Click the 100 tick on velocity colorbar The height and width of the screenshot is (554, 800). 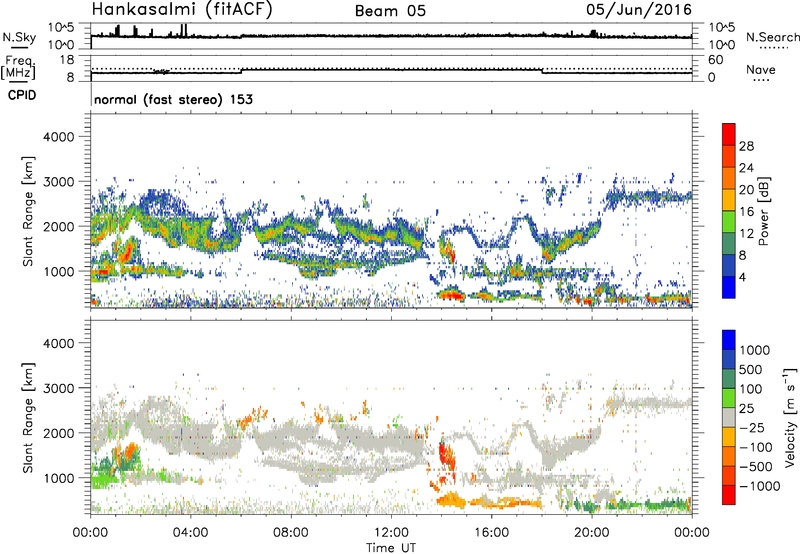click(751, 389)
